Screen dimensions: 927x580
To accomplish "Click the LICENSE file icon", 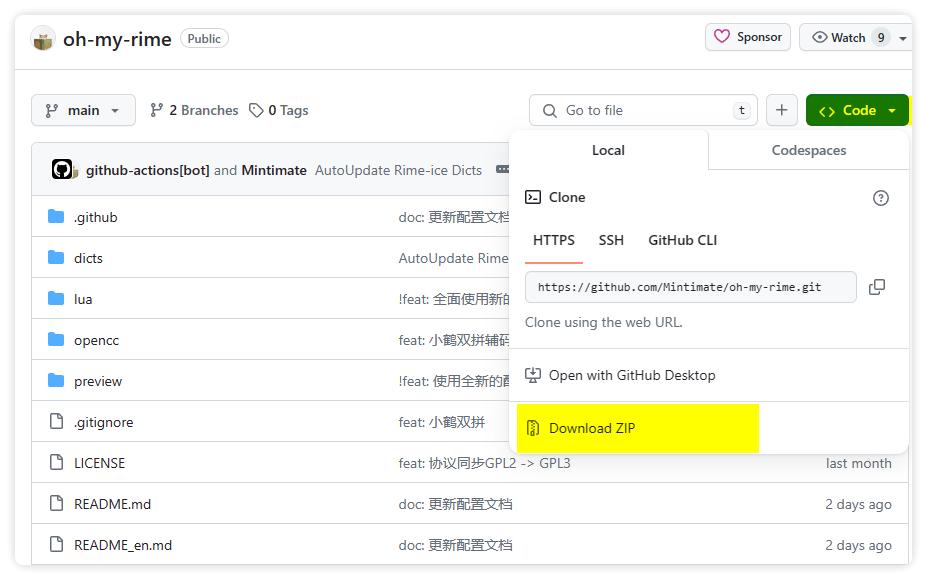I will coord(56,462).
